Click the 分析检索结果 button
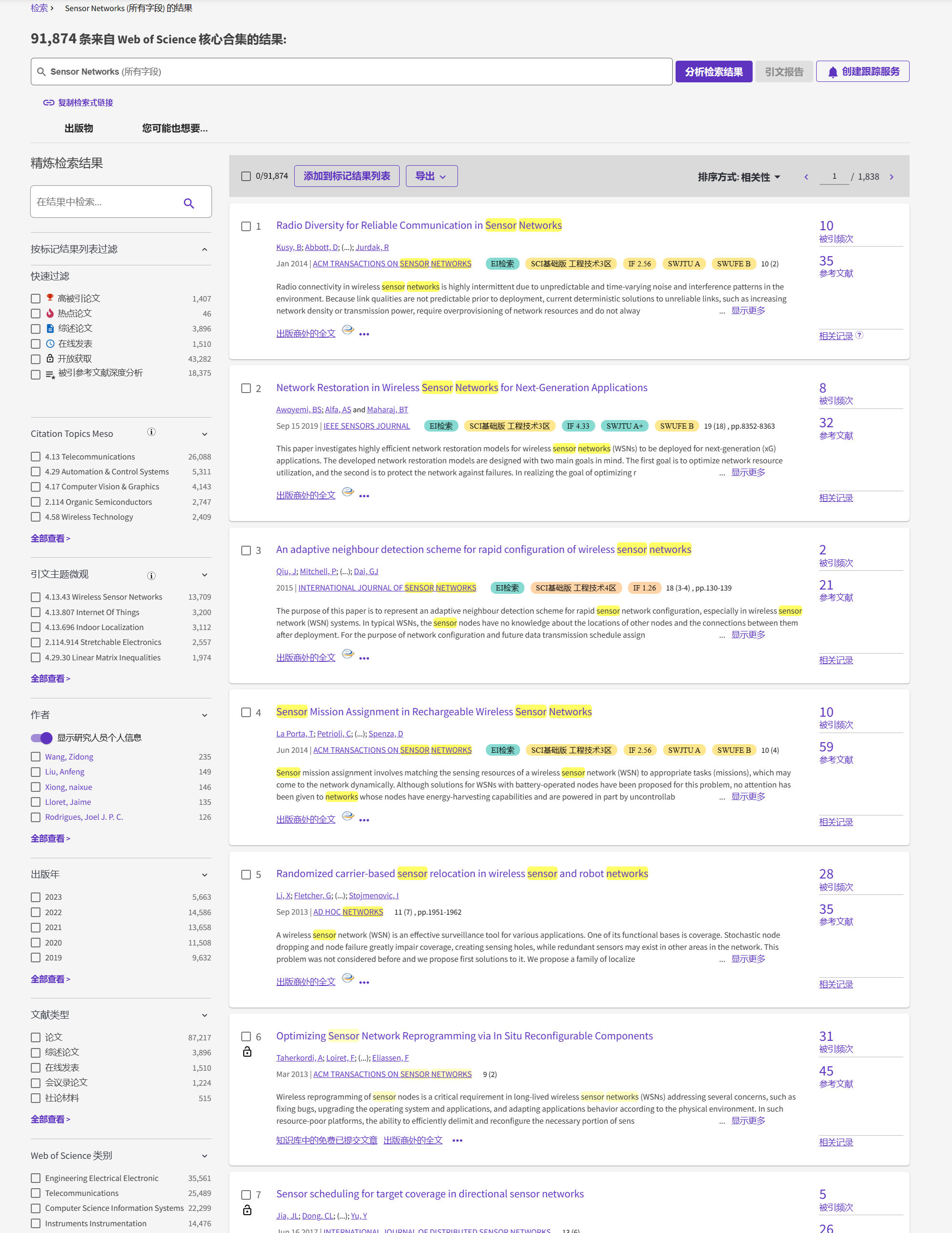The width and height of the screenshot is (952, 1233). (713, 72)
